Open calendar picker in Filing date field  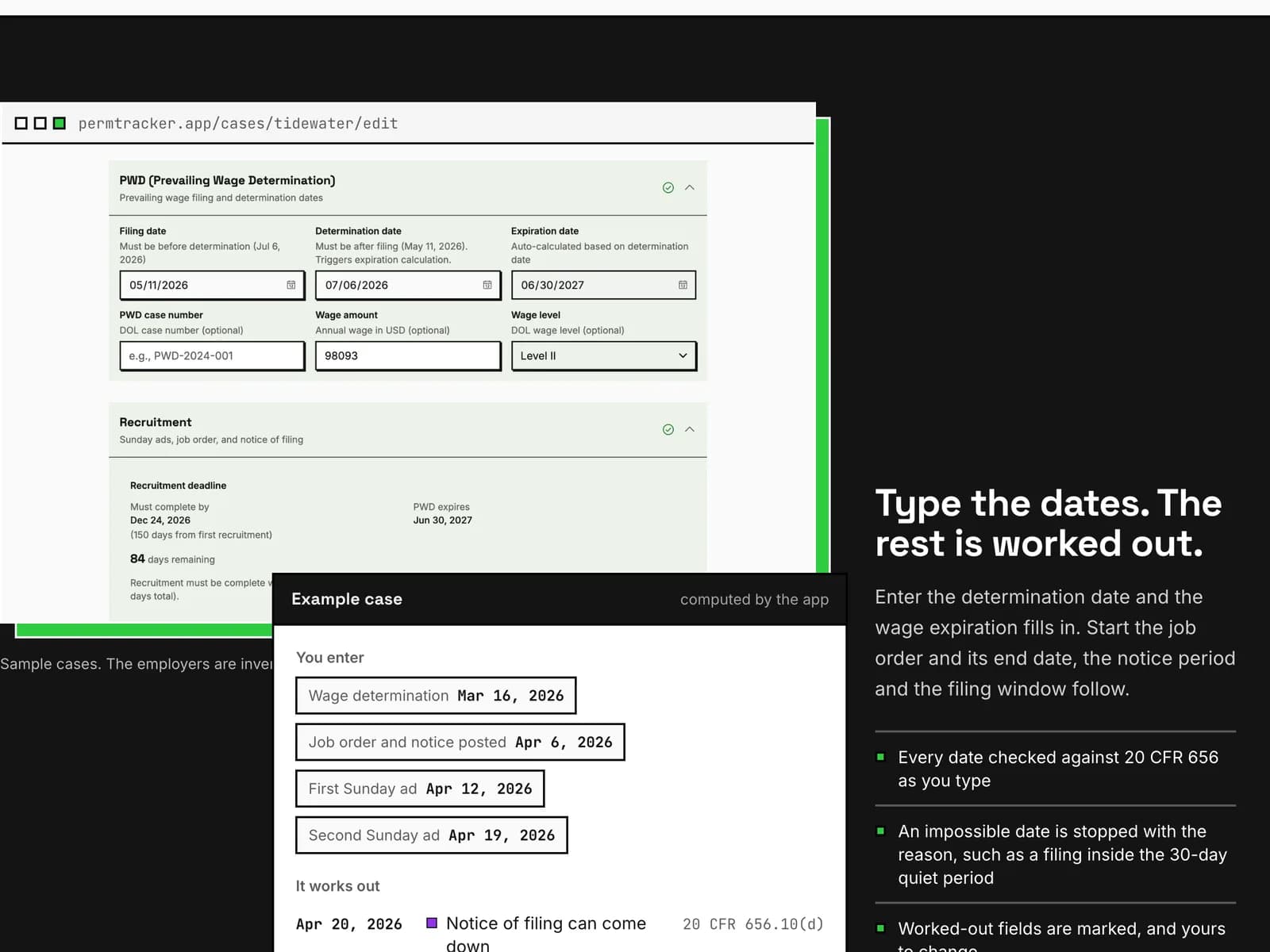pos(291,285)
